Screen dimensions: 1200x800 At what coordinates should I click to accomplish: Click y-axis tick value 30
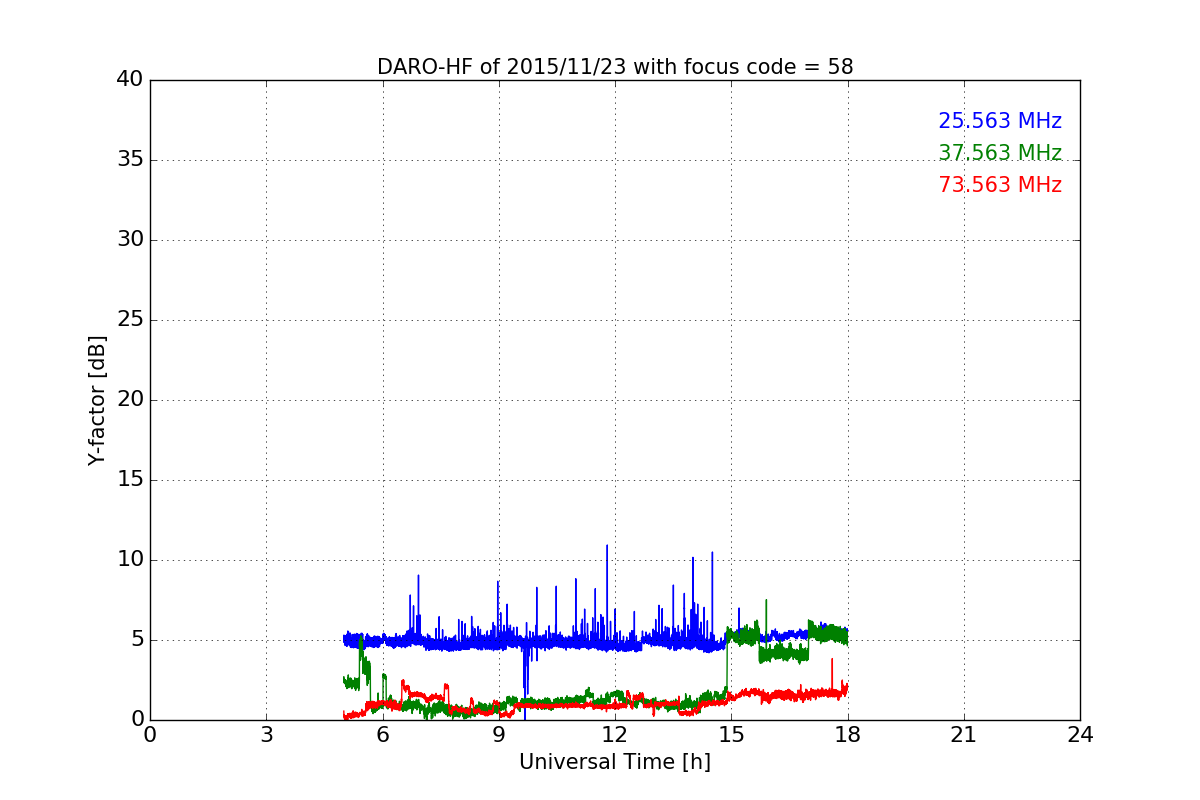pos(130,240)
